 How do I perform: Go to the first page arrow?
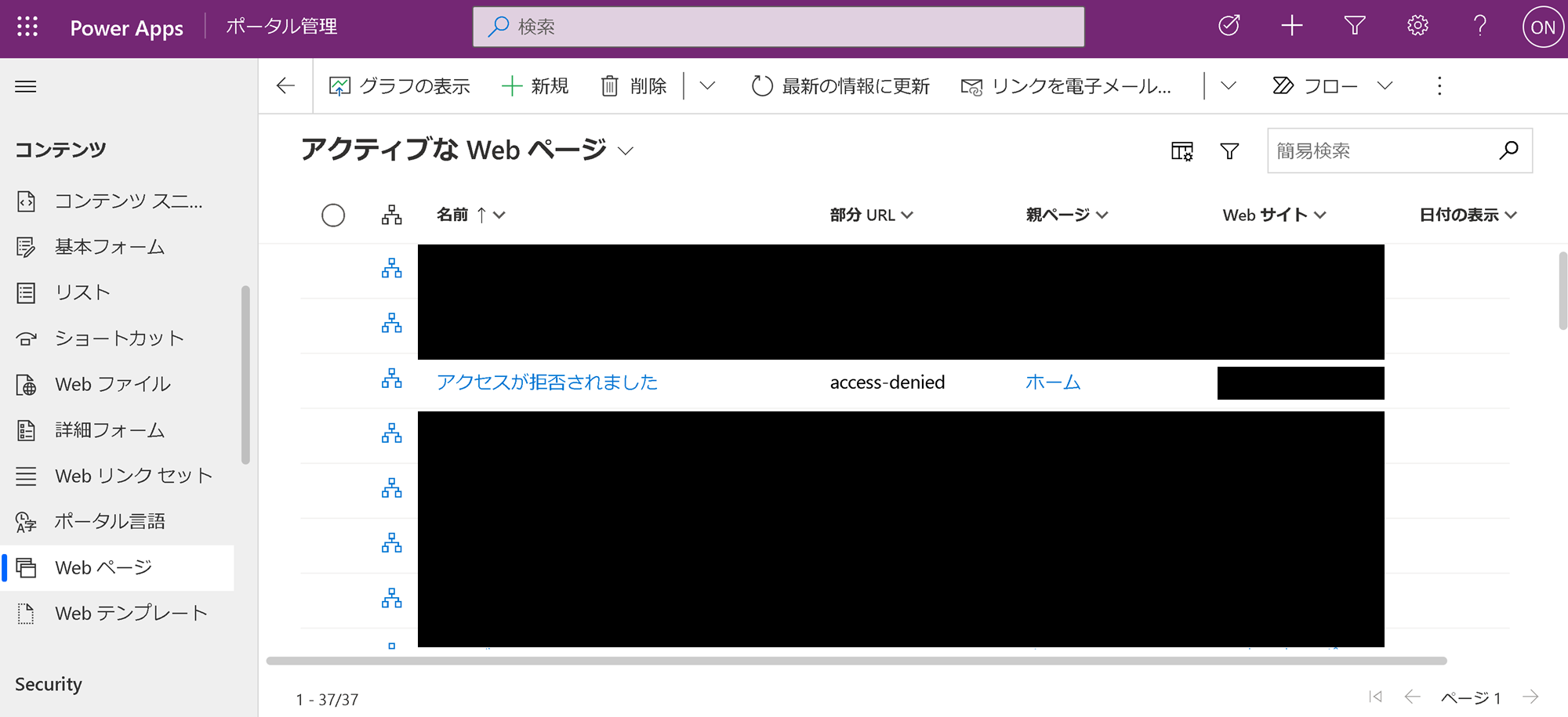coord(1375,697)
